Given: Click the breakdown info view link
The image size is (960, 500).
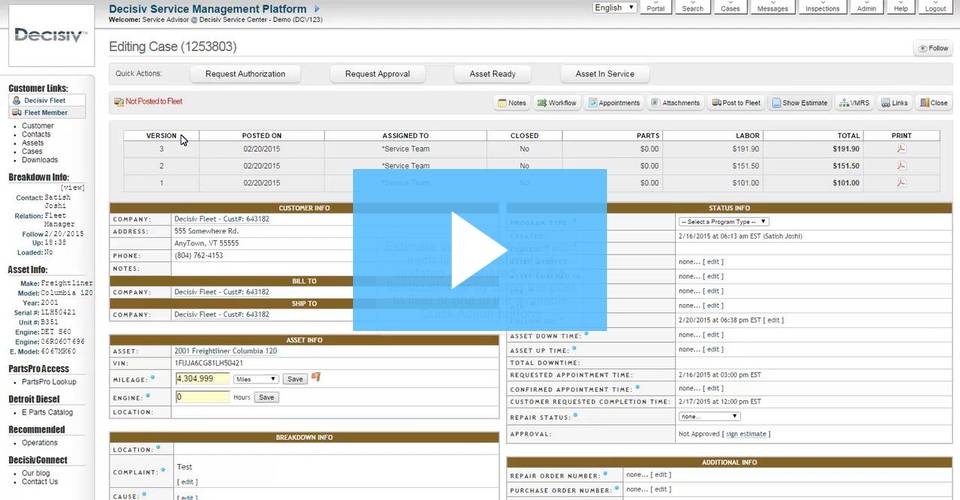Looking at the screenshot, I should coord(73,188).
